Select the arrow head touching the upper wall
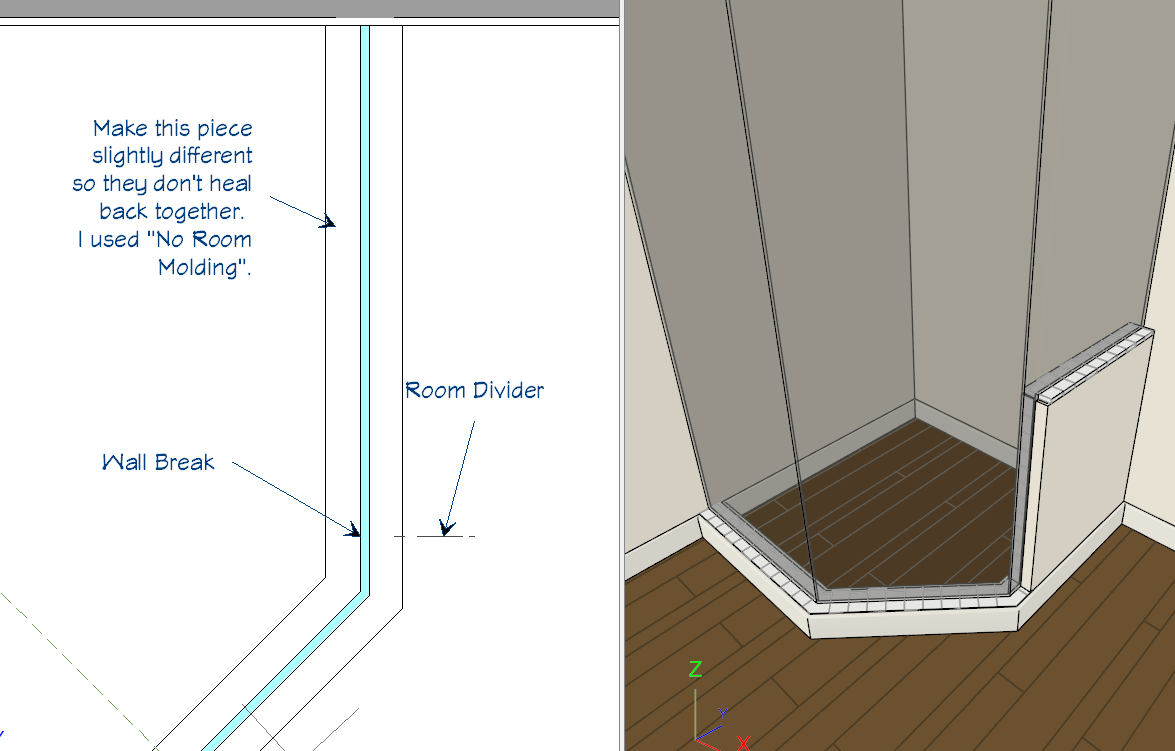This screenshot has width=1175, height=751. (326, 221)
